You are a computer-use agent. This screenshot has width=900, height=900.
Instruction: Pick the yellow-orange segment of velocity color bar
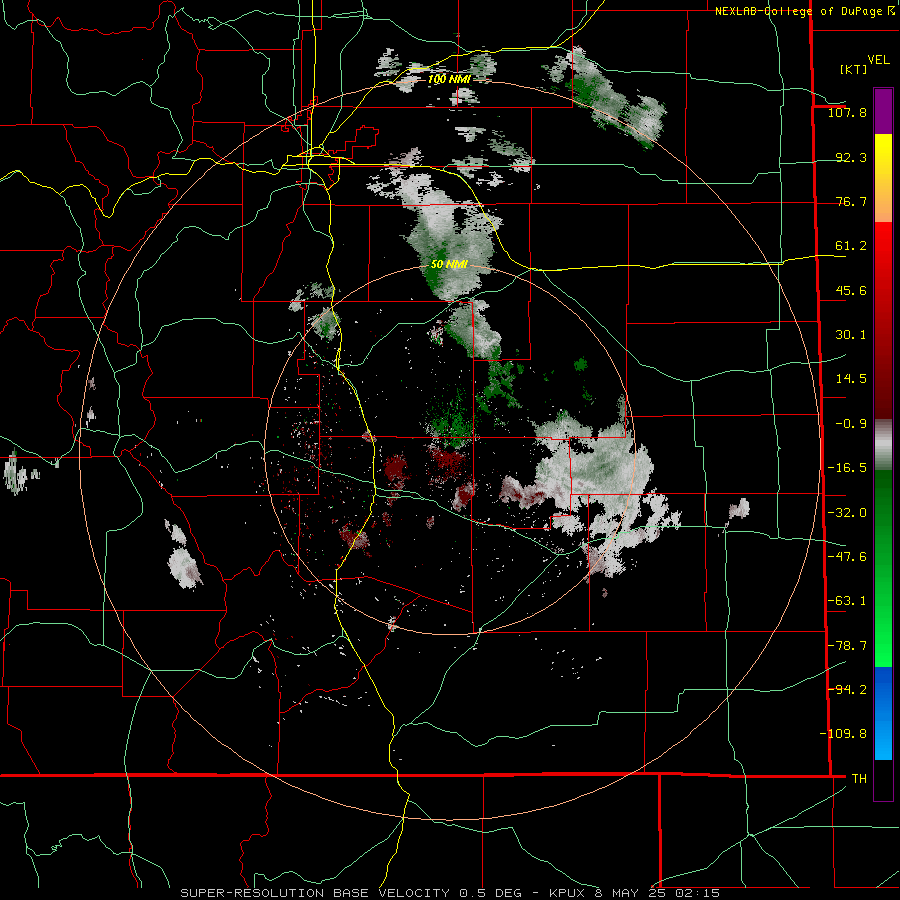883,178
